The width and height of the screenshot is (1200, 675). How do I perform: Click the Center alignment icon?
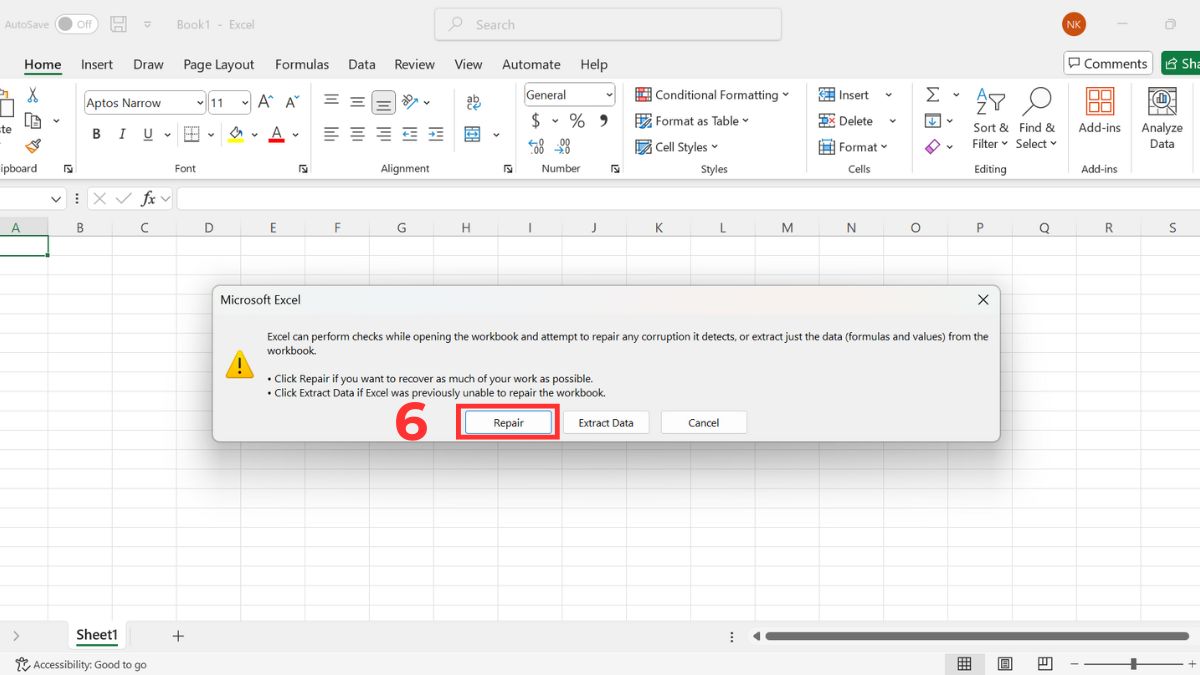[357, 134]
